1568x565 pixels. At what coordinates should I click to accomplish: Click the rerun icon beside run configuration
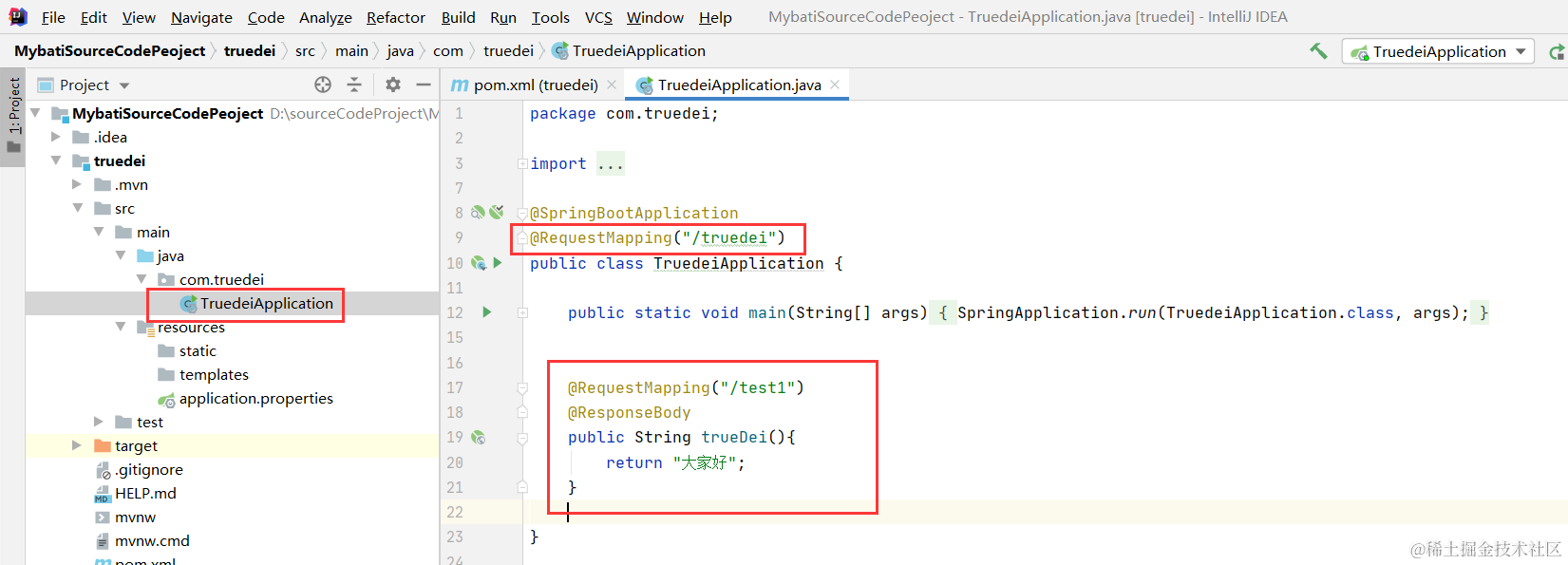click(1557, 52)
